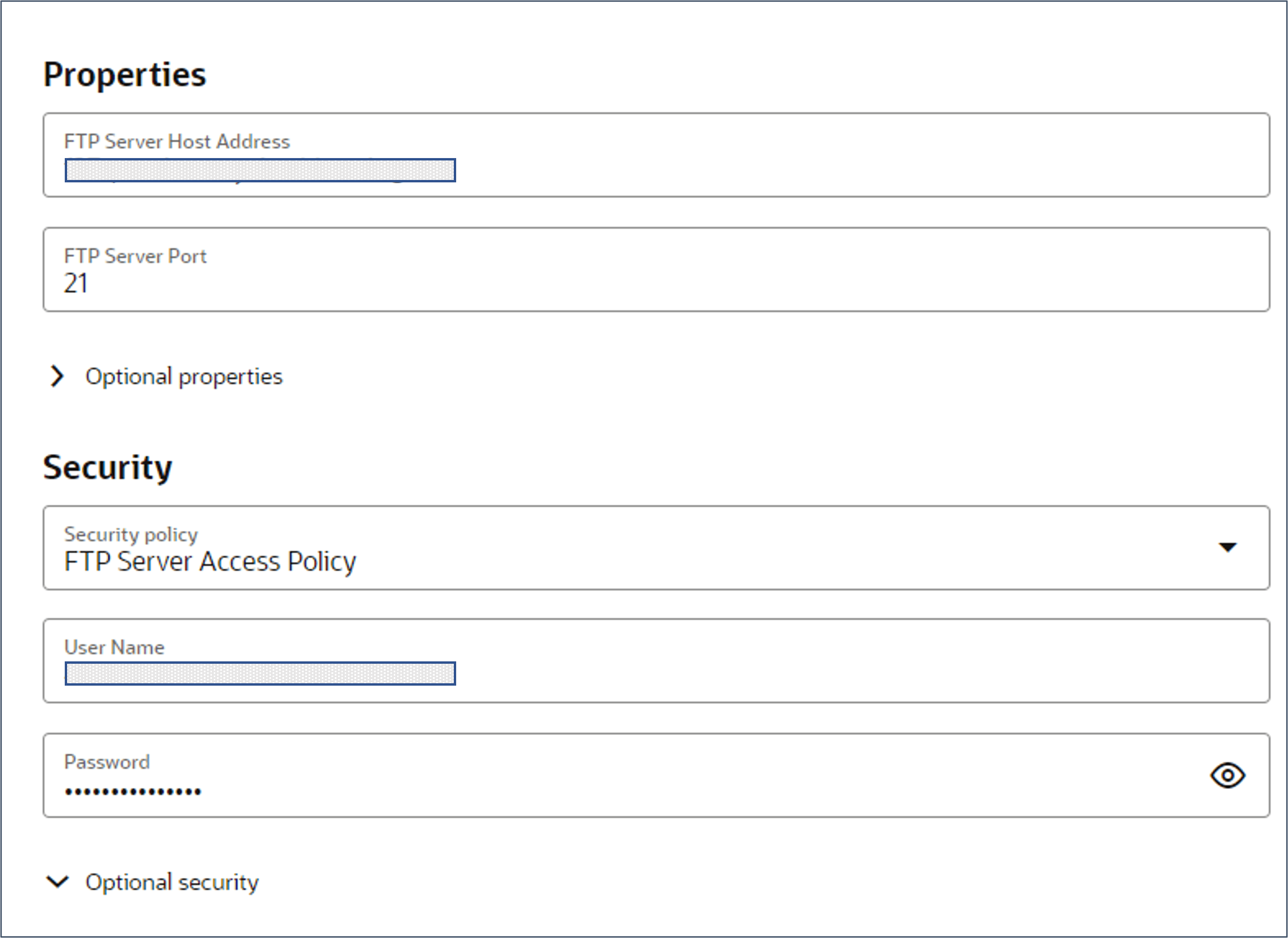Click the Optional properties text label
Image resolution: width=1288 pixels, height=938 pixels.
(183, 377)
